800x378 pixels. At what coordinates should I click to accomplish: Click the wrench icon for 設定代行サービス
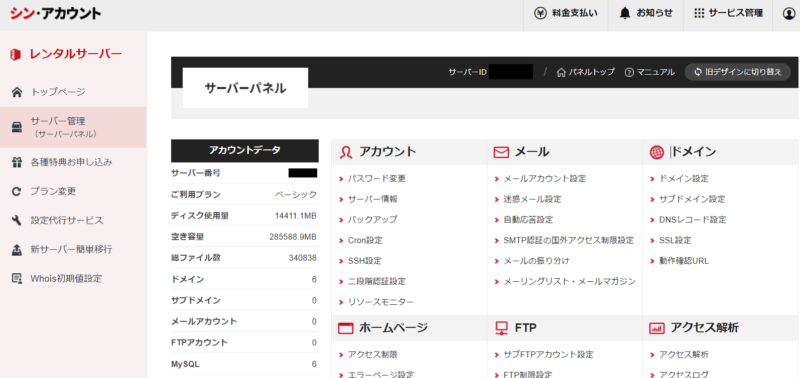pos(17,220)
